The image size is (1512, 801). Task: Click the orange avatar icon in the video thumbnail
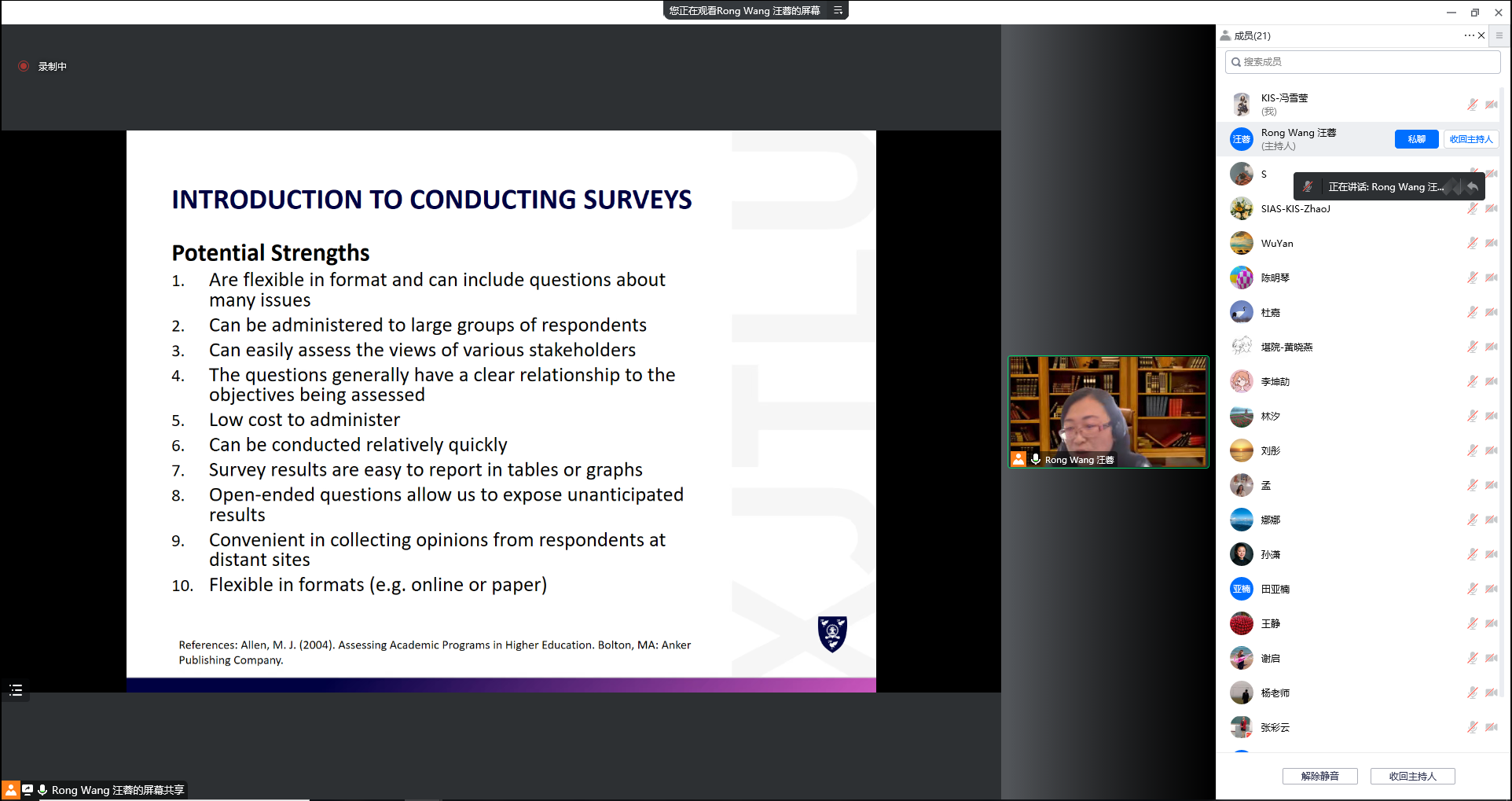point(1018,459)
